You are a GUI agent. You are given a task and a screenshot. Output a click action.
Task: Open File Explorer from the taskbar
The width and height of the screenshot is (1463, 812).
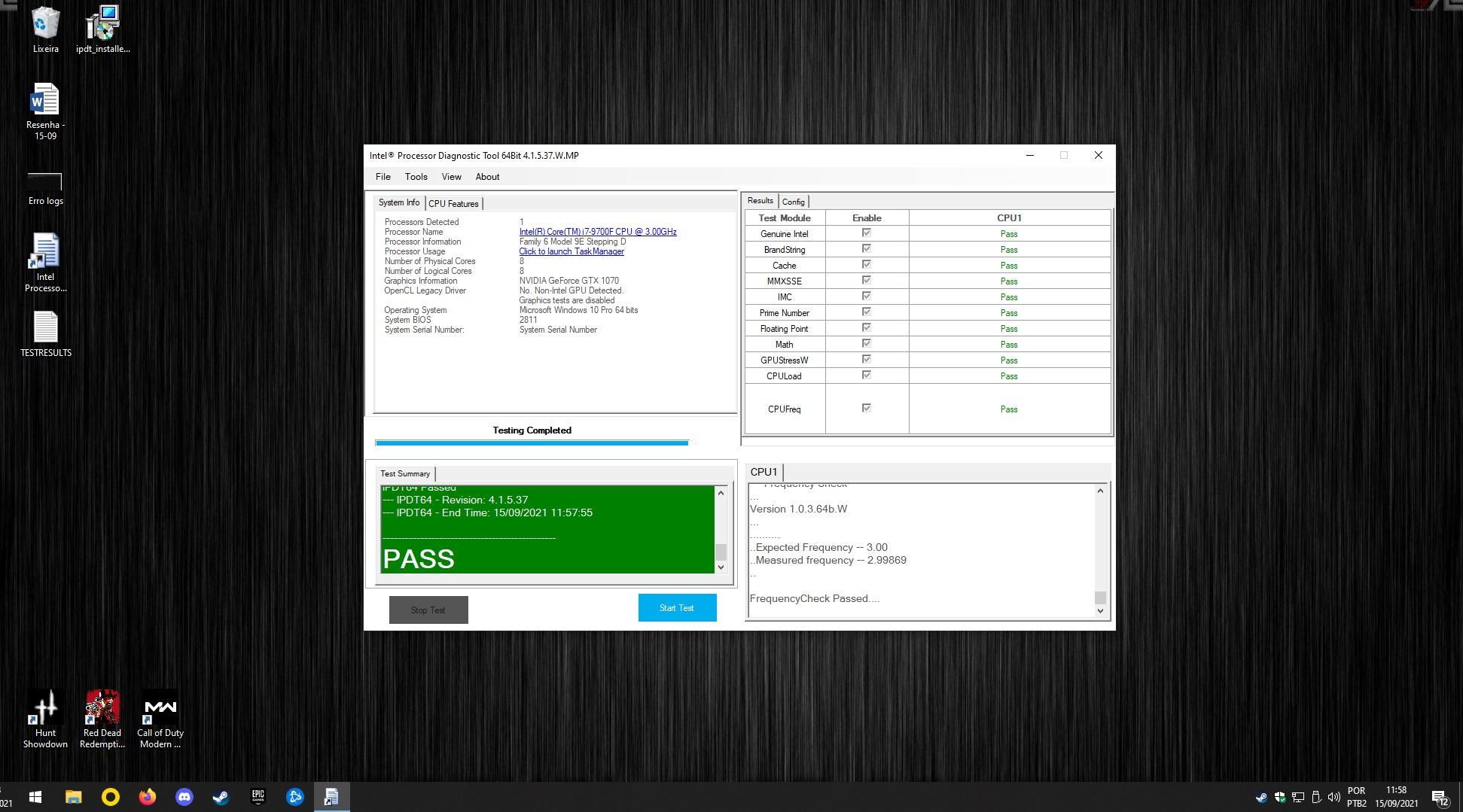tap(73, 797)
